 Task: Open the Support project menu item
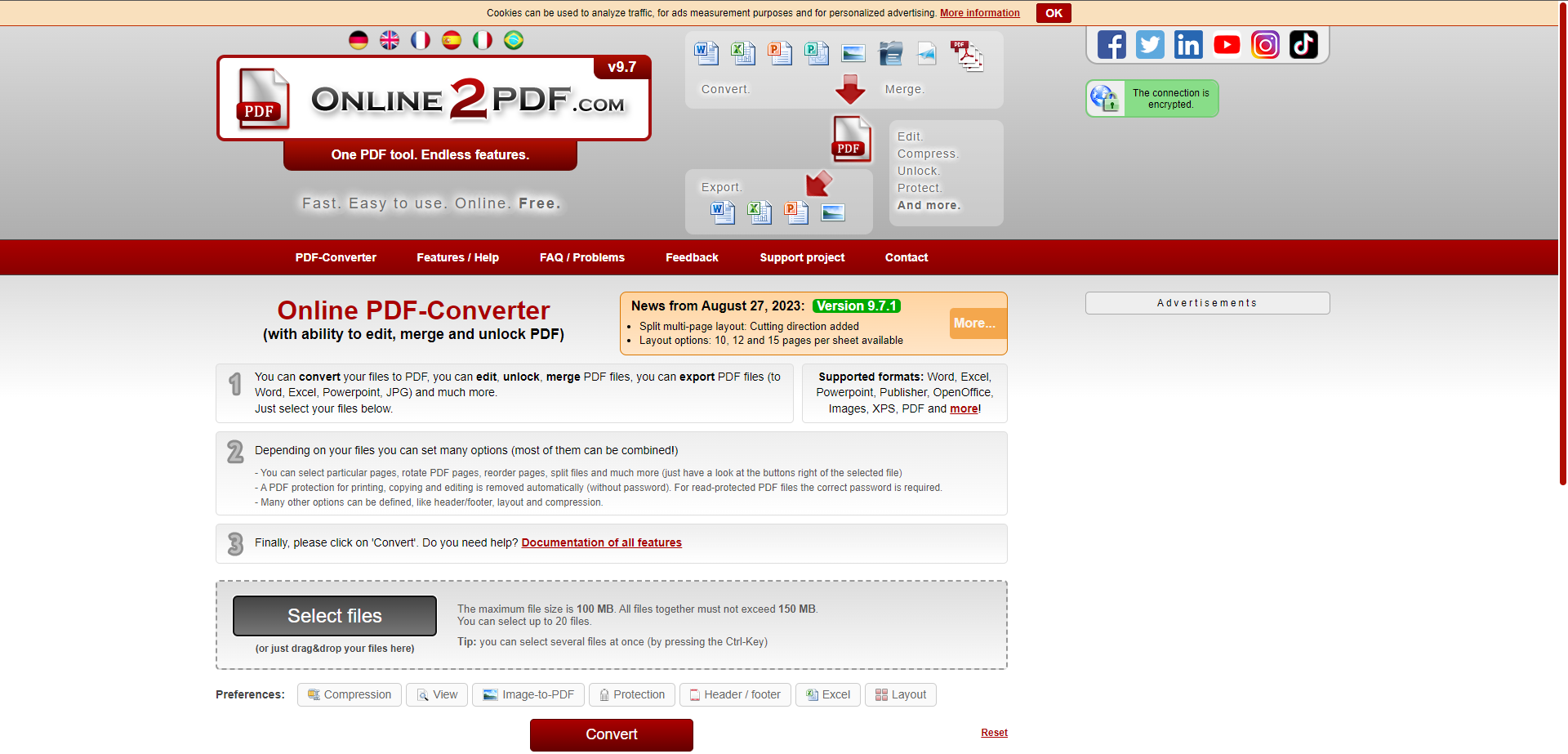[x=802, y=257]
